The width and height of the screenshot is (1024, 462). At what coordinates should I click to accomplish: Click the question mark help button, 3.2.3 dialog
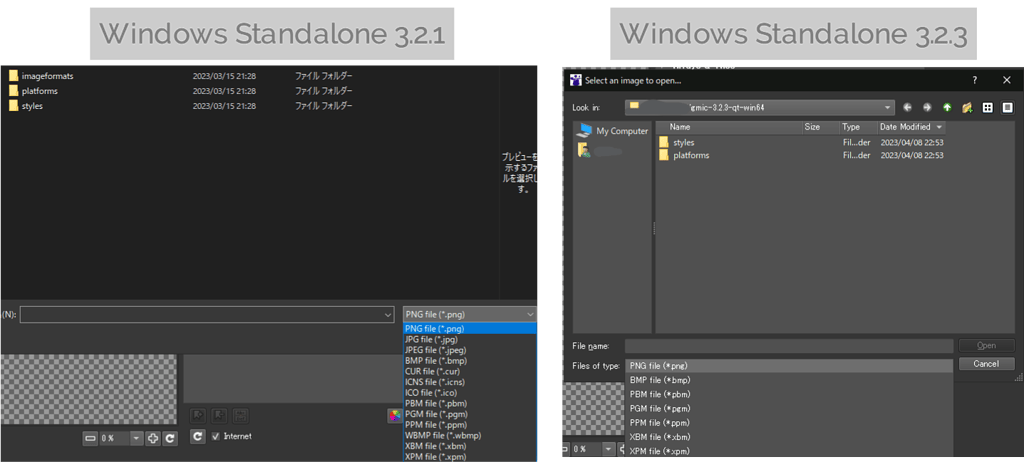tap(975, 80)
